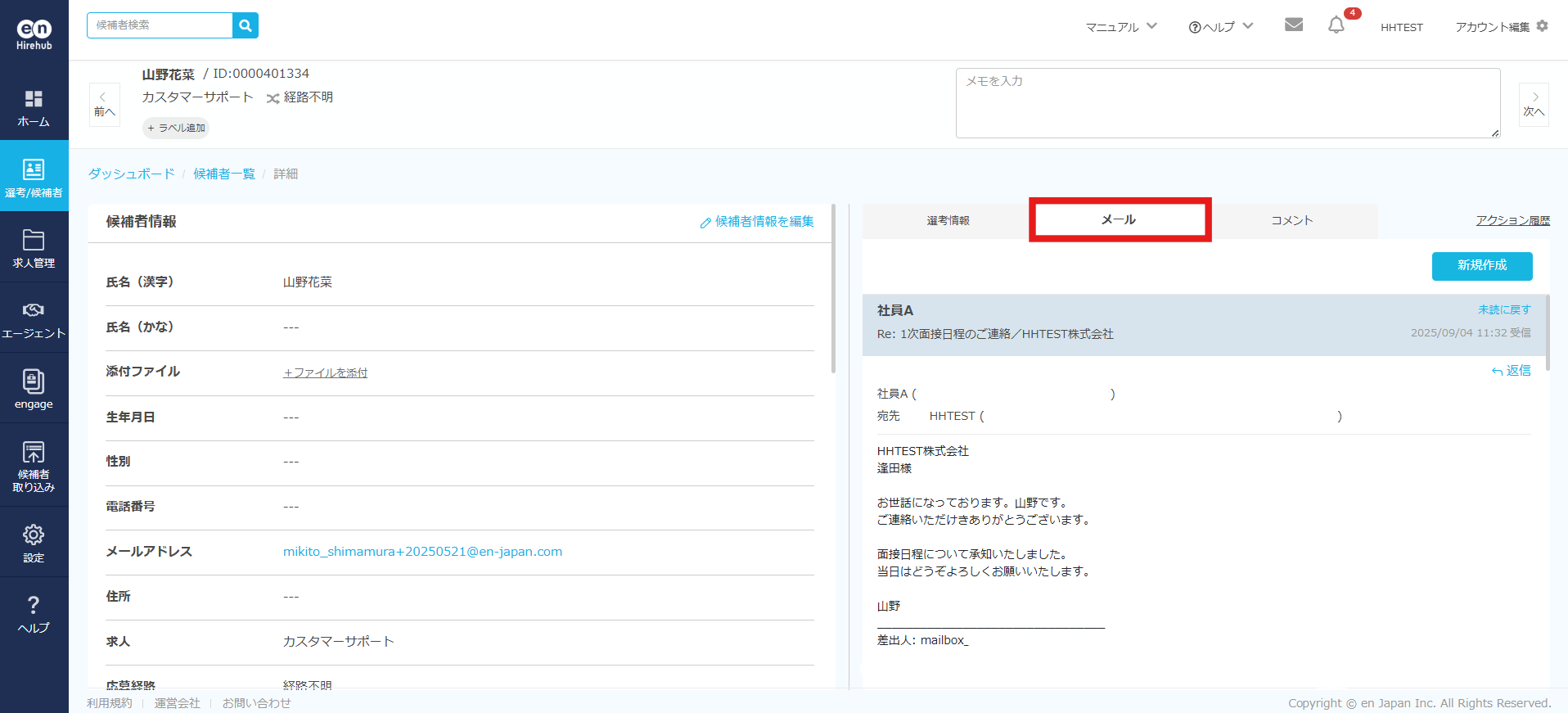Image resolution: width=1568 pixels, height=713 pixels.
Task: Expand the マニュアル dropdown
Action: (x=1120, y=27)
